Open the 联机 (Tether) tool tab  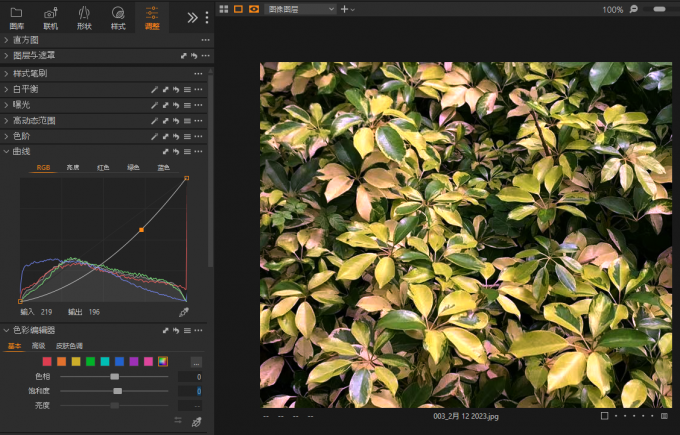coord(50,19)
